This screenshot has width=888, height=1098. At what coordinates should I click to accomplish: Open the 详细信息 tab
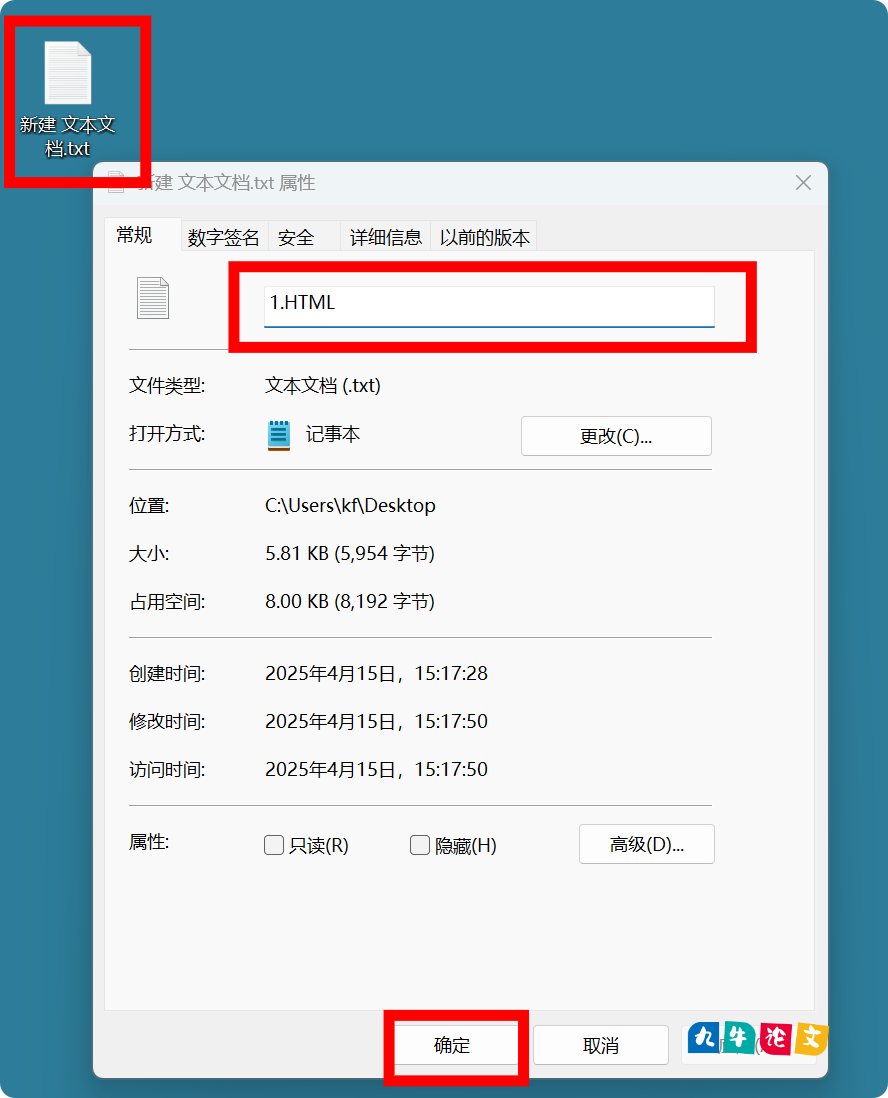click(x=385, y=237)
